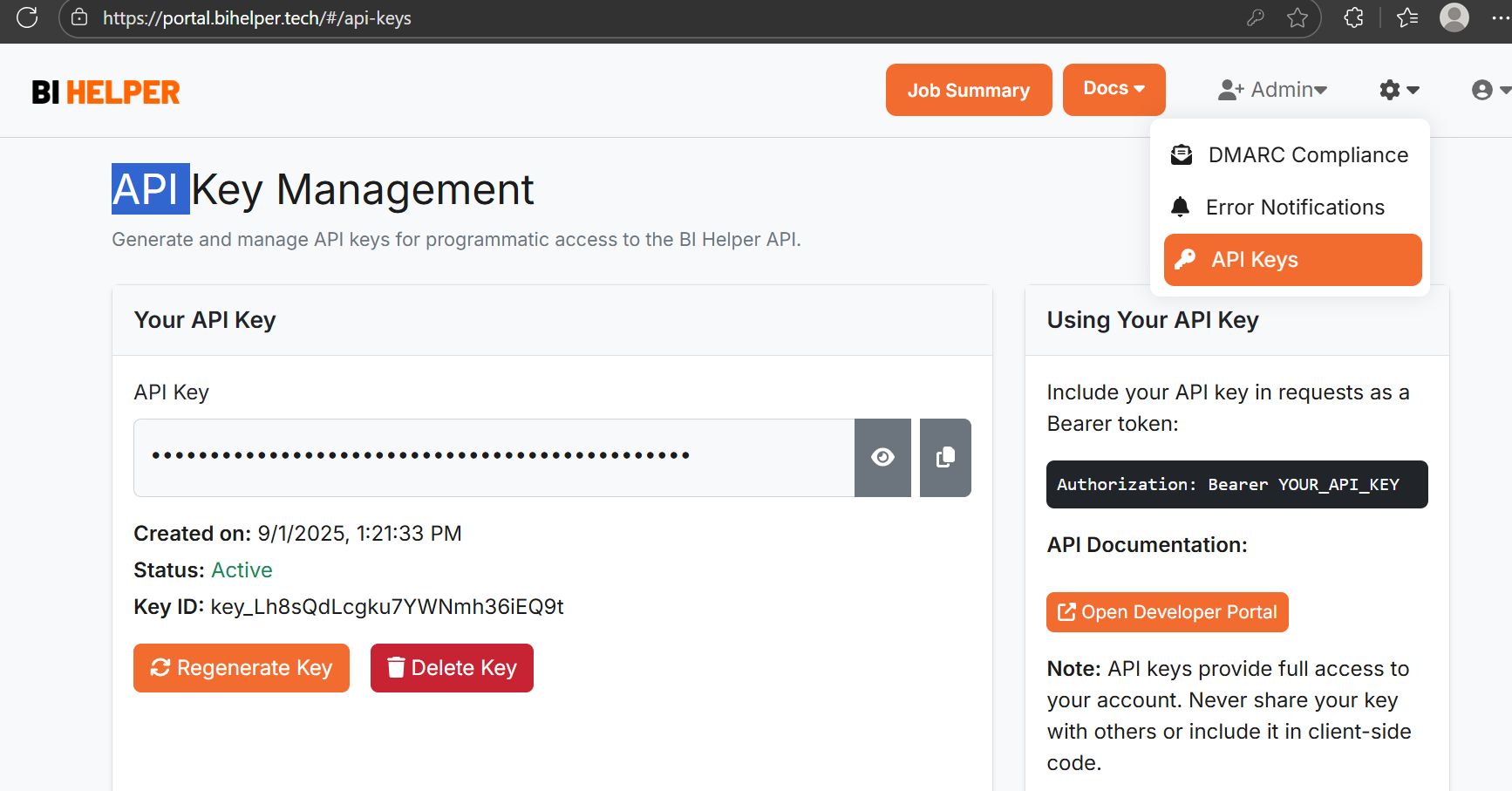
Task: Click the page description about generating keys
Action: (456, 240)
